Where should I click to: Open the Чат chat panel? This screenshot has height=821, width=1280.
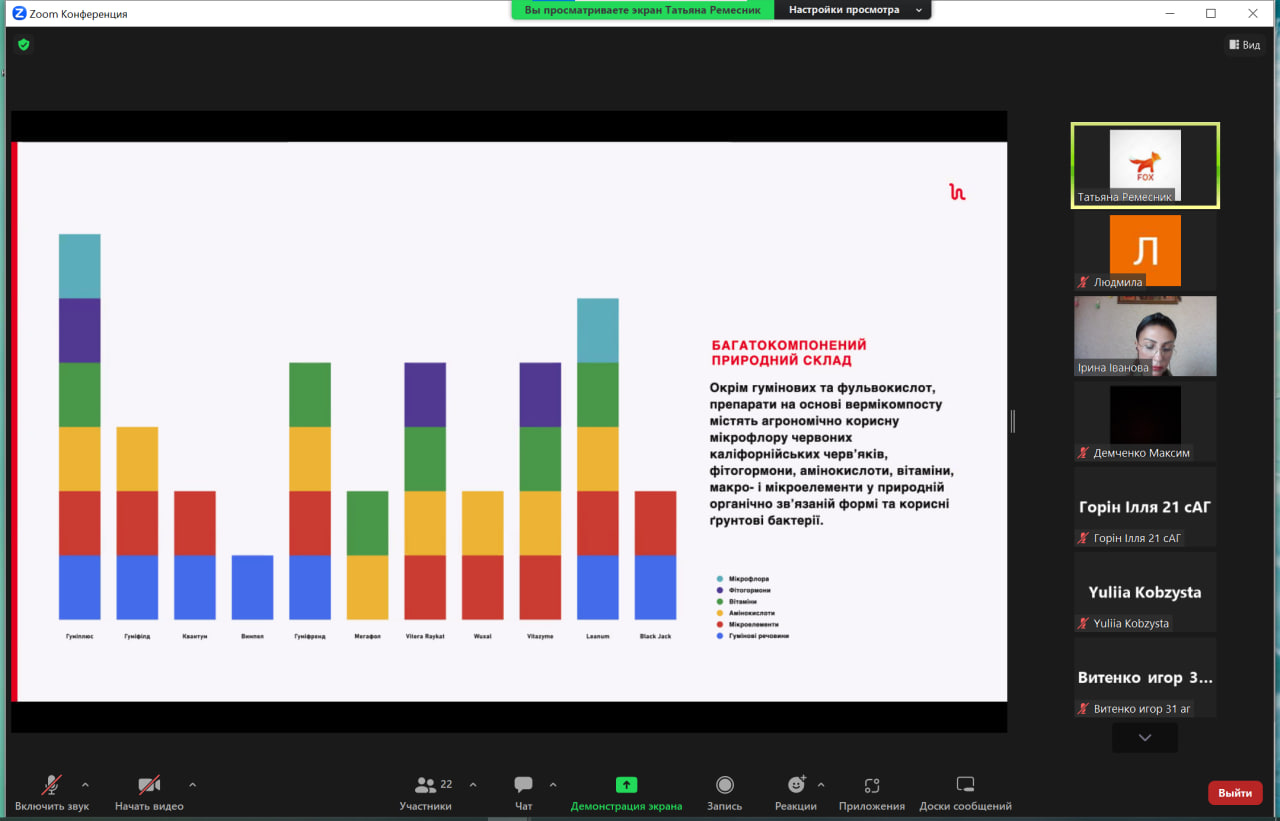tap(523, 792)
